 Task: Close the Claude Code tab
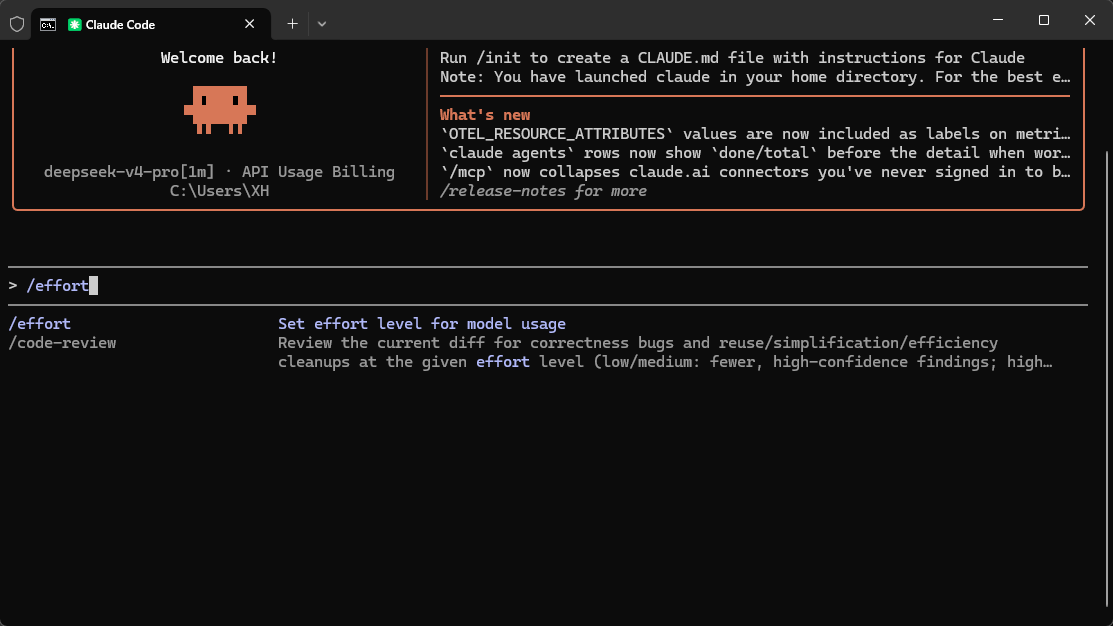249,24
